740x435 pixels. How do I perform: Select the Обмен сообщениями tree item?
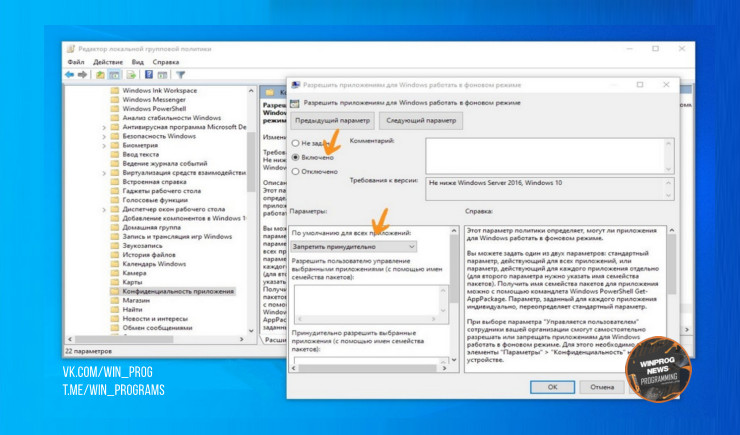(x=157, y=328)
